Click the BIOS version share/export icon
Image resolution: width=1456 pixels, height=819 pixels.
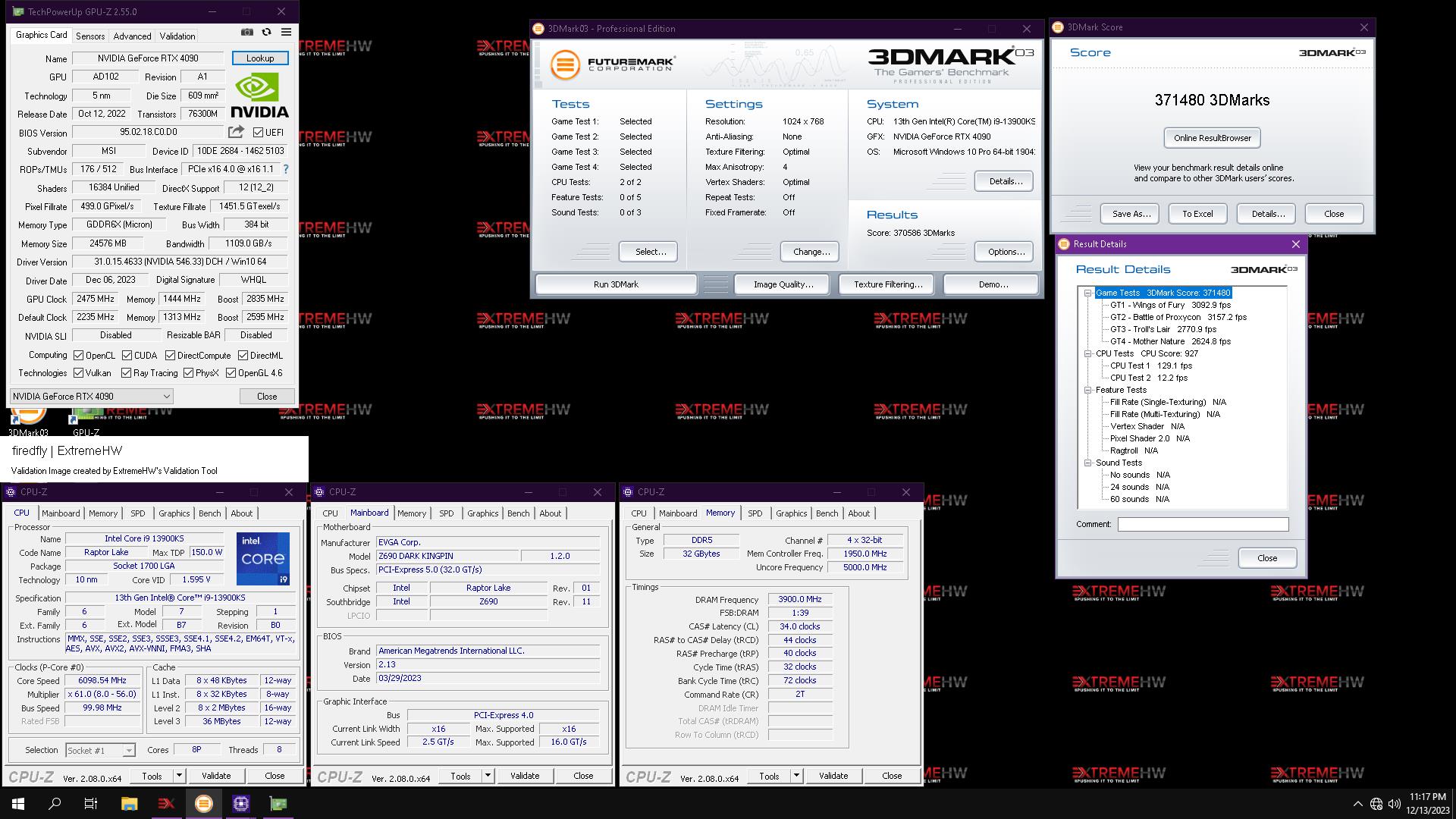point(237,132)
